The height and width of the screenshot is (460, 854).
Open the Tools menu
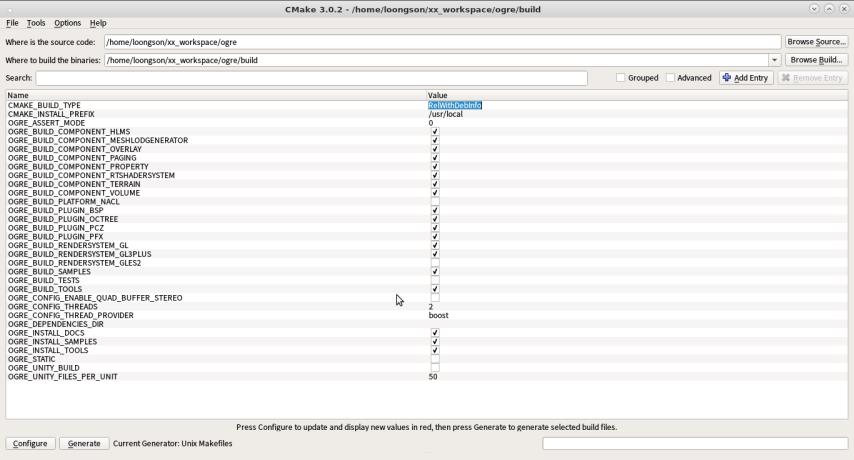click(x=36, y=23)
